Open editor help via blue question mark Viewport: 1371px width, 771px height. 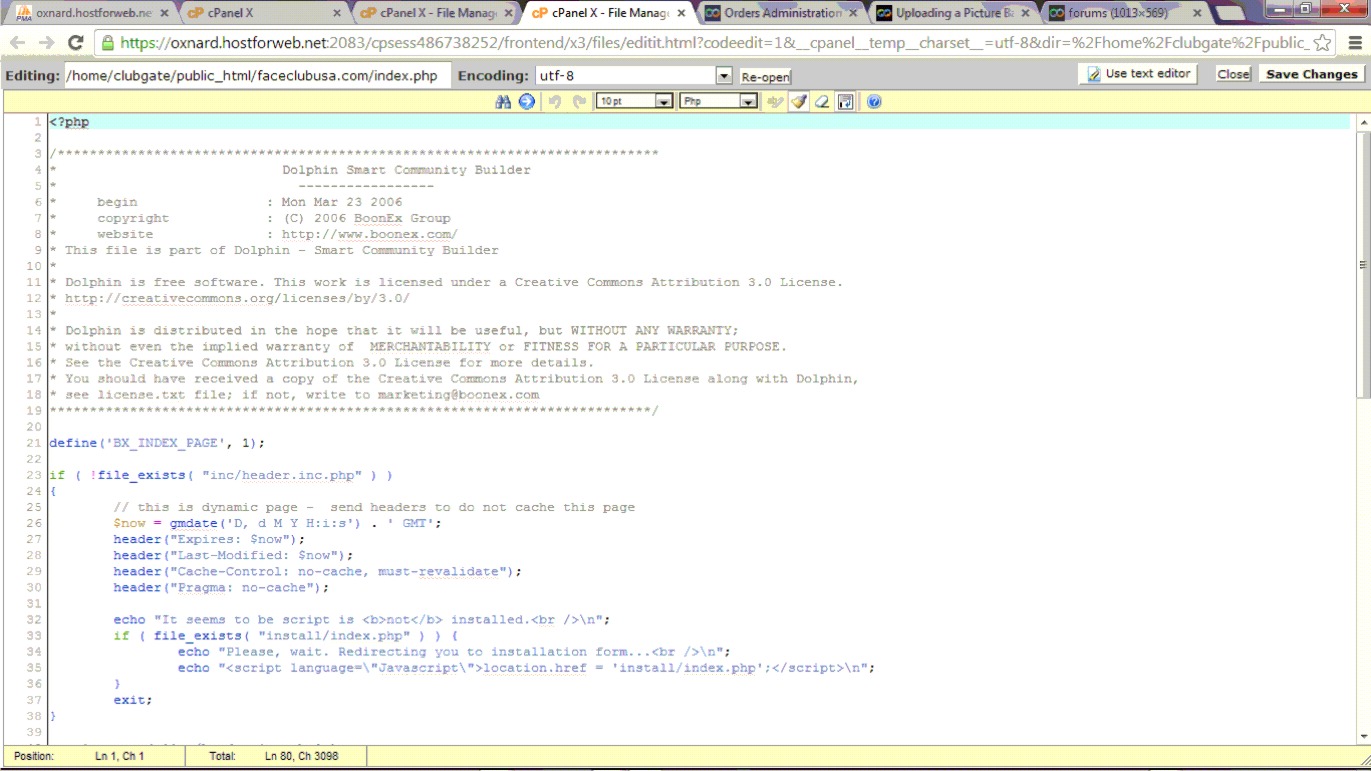pyautogui.click(x=874, y=102)
